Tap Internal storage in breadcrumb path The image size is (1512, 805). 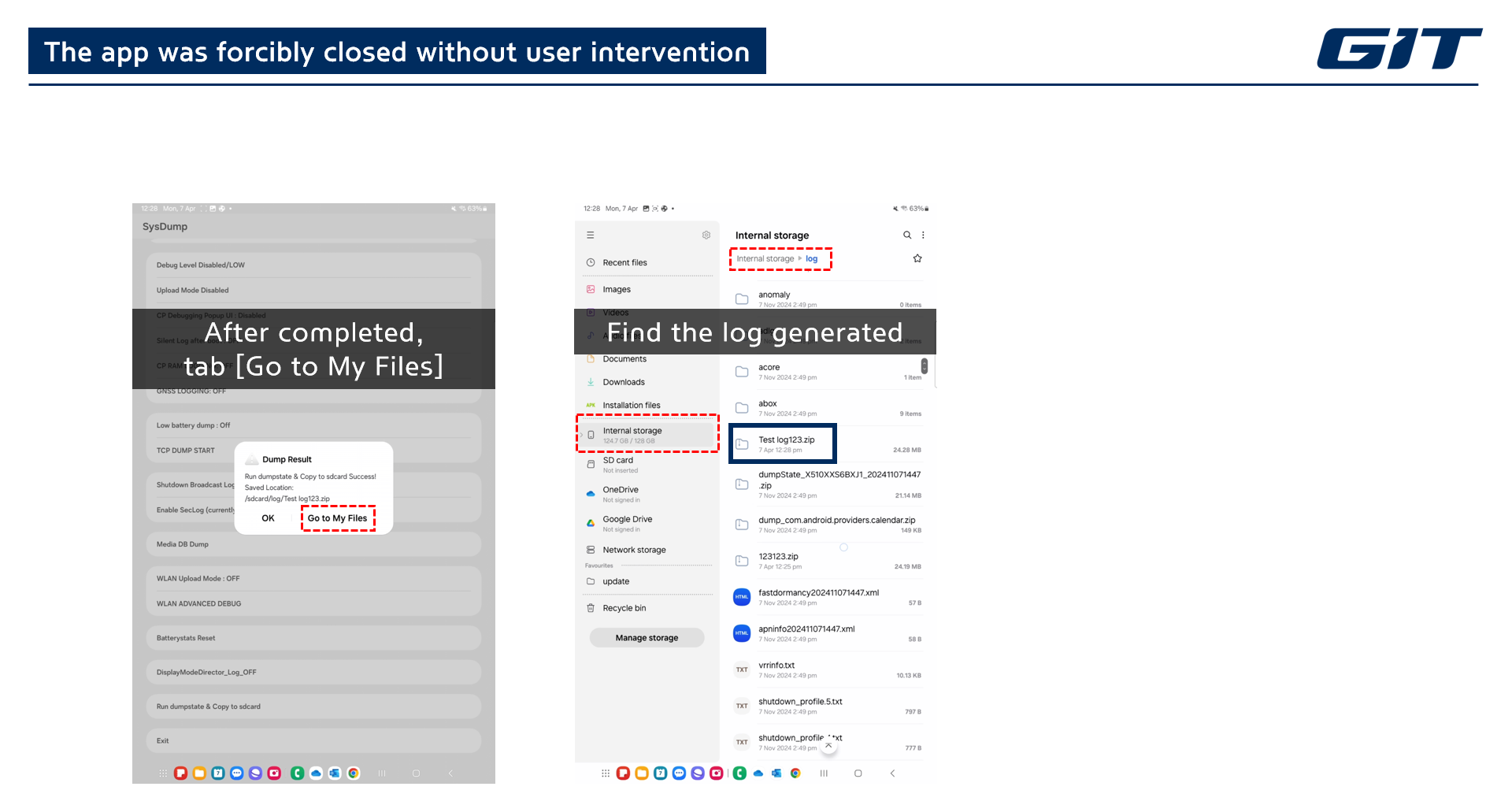(765, 258)
